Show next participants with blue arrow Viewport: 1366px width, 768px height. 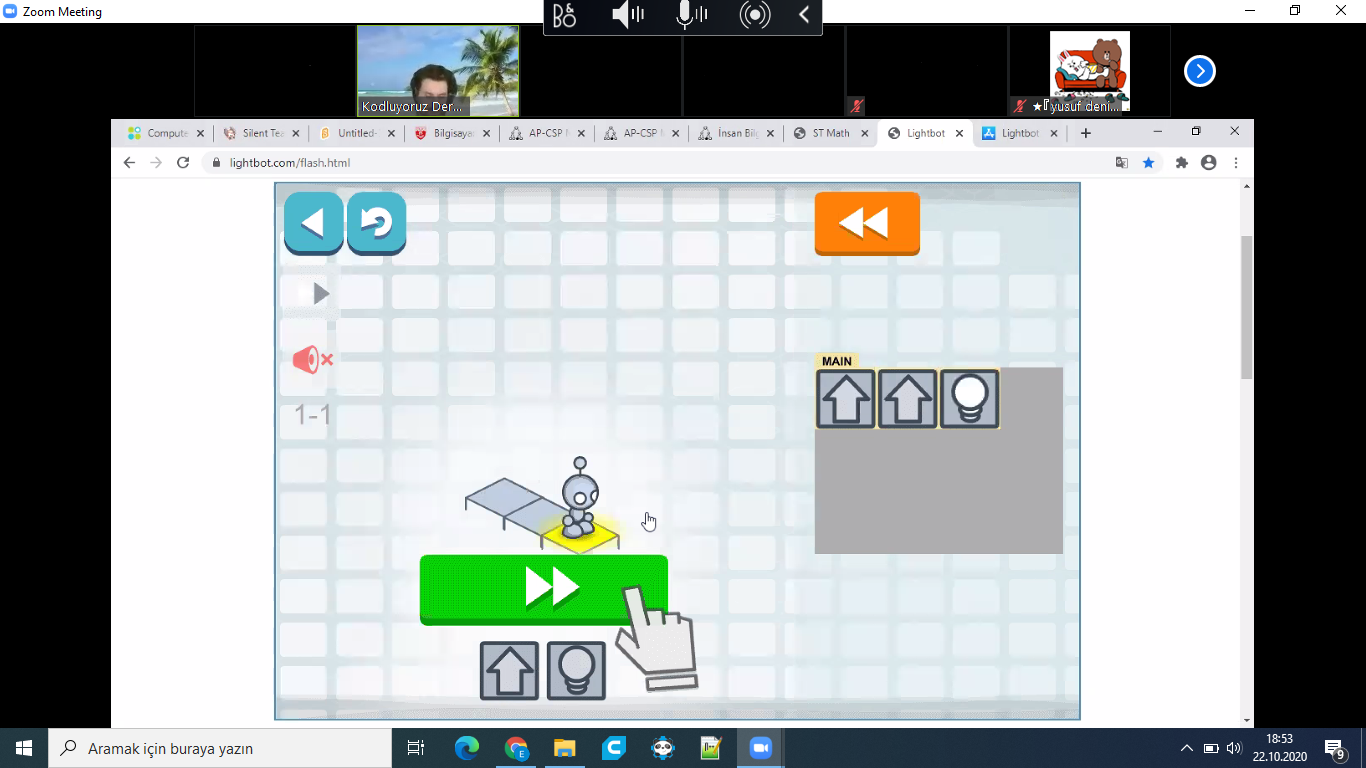coord(1199,71)
